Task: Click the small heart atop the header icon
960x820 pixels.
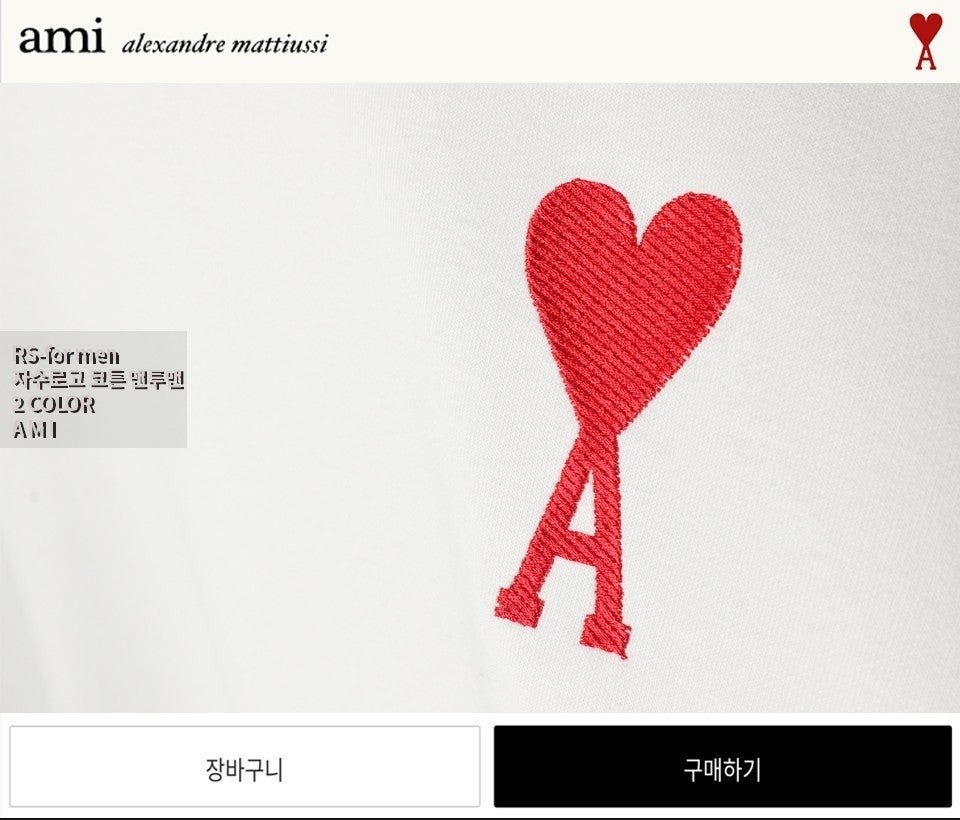Action: coord(925,28)
